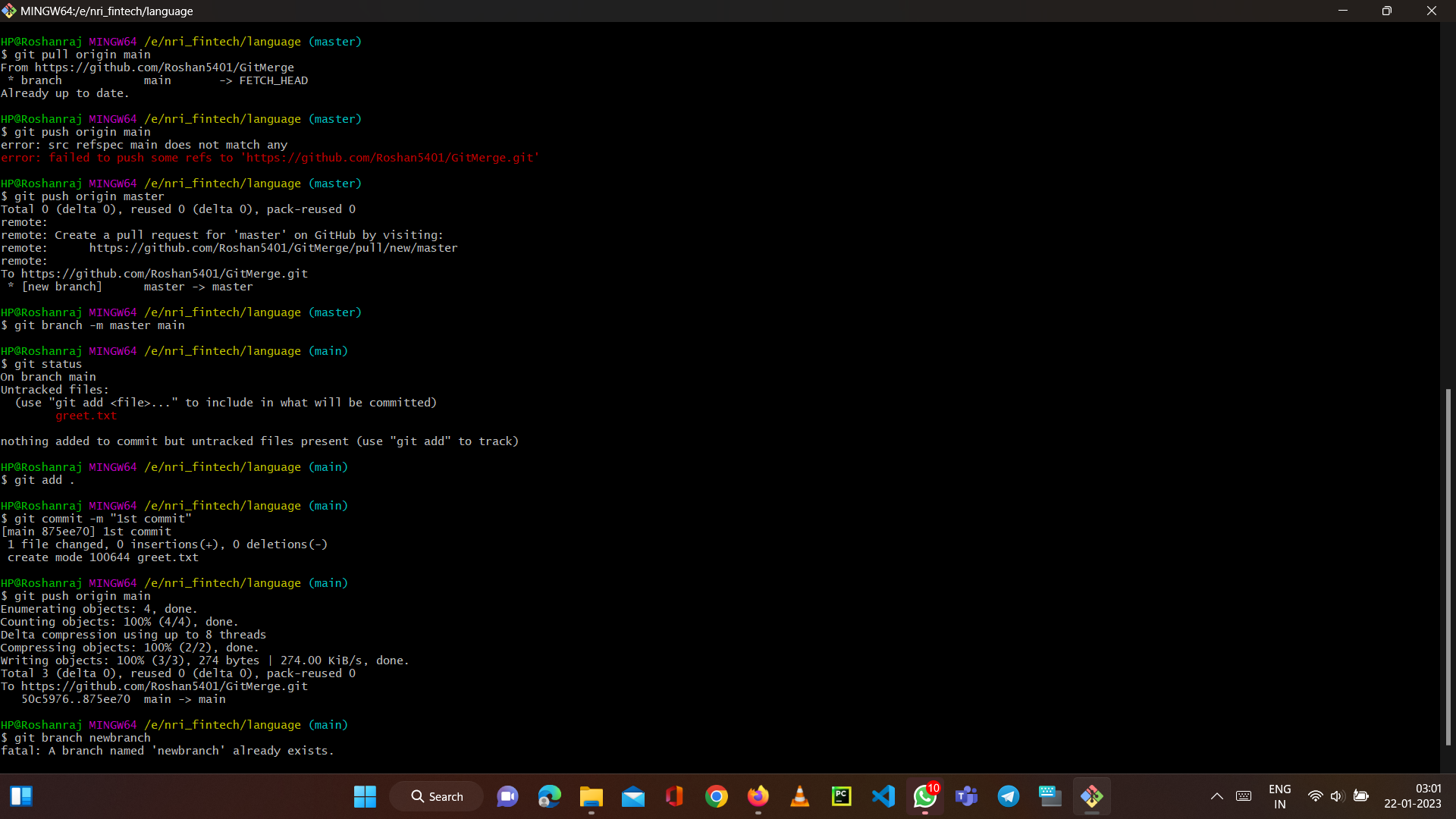Open the remote desktop-style app icon next to Telegram

point(1050,796)
